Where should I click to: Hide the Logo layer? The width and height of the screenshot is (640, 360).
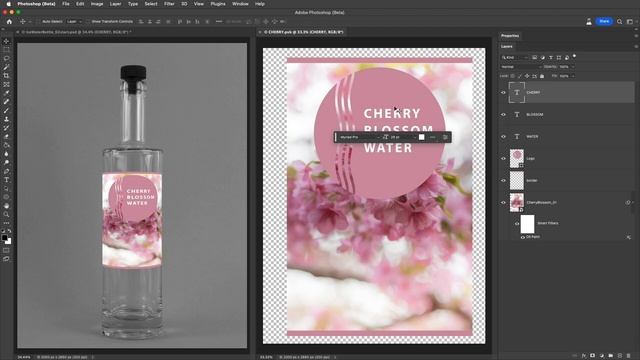click(503, 158)
